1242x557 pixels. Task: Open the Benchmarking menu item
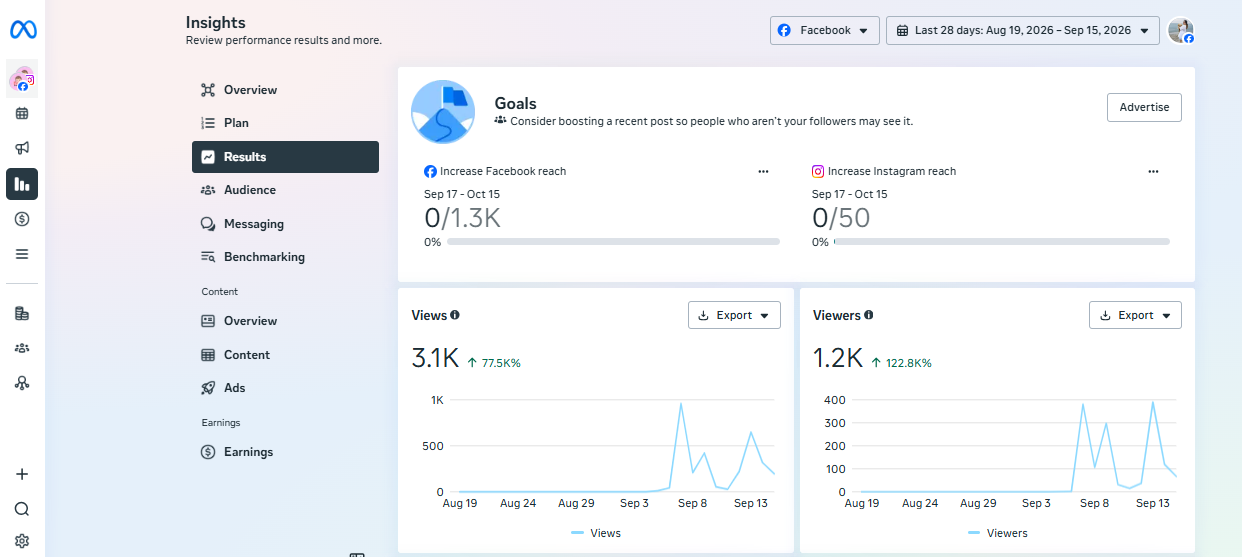(285, 257)
